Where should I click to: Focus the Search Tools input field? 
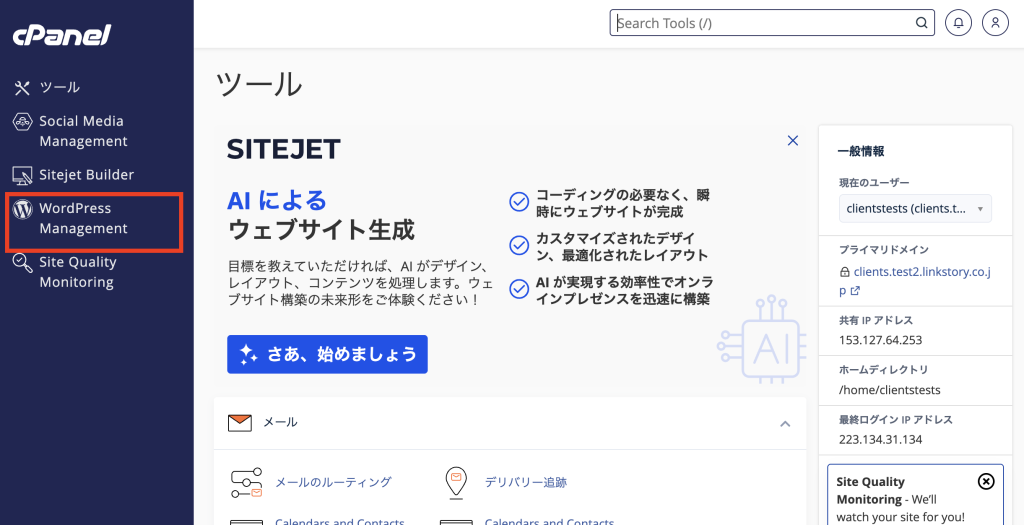760,23
